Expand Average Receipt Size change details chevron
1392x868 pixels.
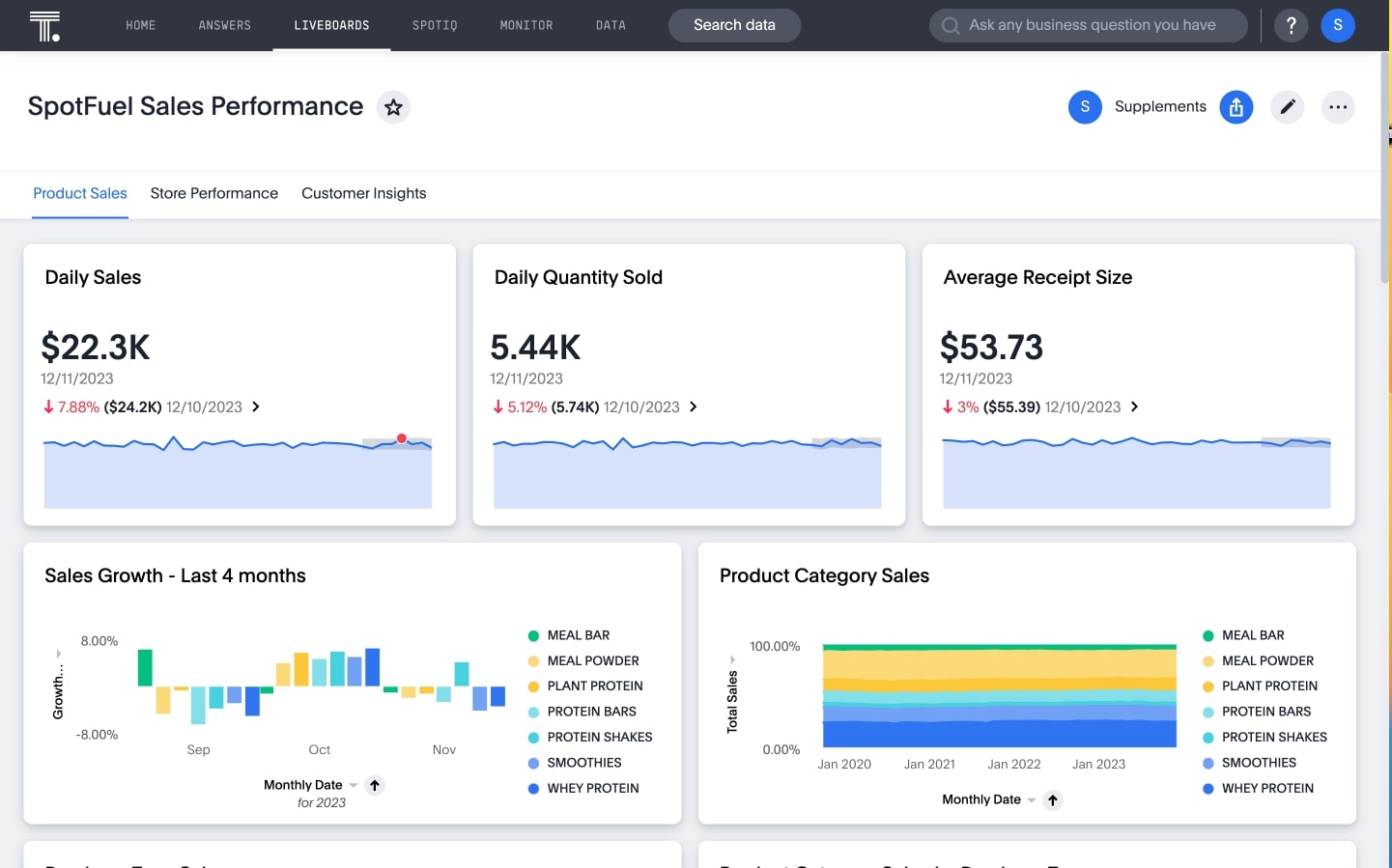coord(1134,406)
